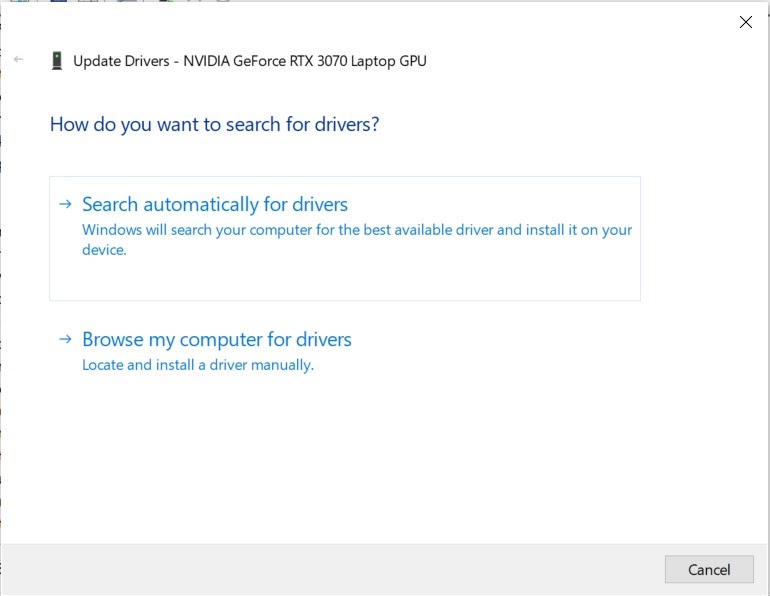Close the Update Drivers dialog
Screen dimensions: 770x596
[x=745, y=22]
